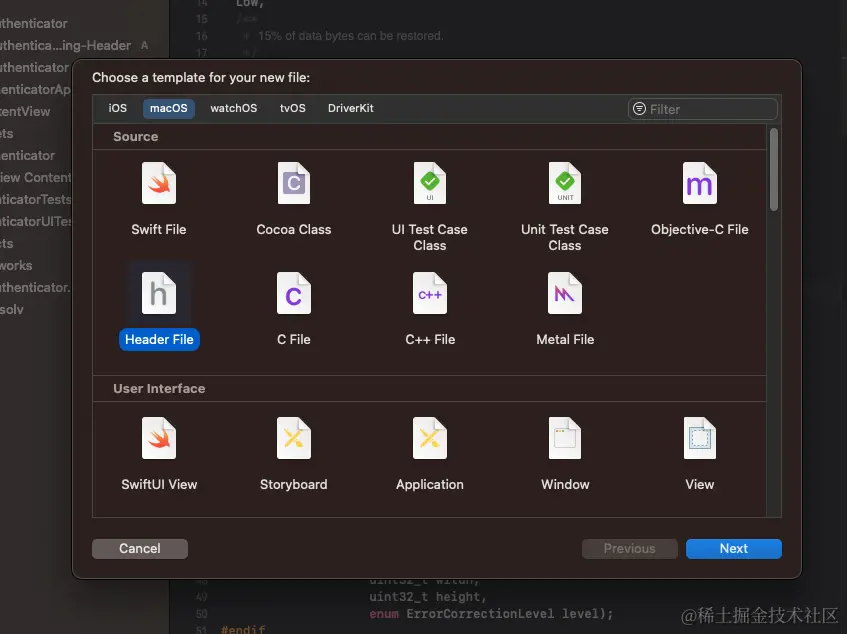Choose the SwiftUI View template
The image size is (847, 634).
(x=158, y=450)
